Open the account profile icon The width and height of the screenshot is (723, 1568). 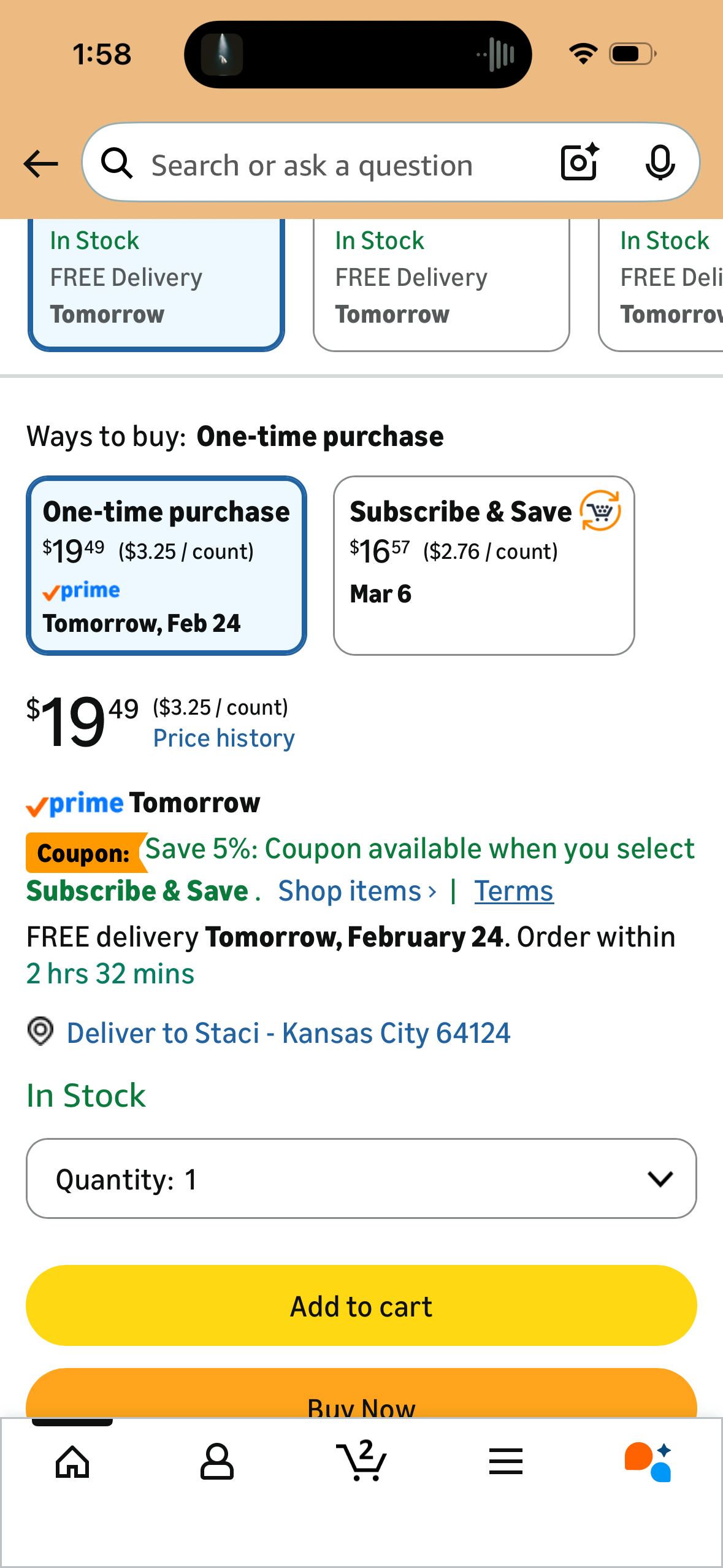tap(216, 1461)
